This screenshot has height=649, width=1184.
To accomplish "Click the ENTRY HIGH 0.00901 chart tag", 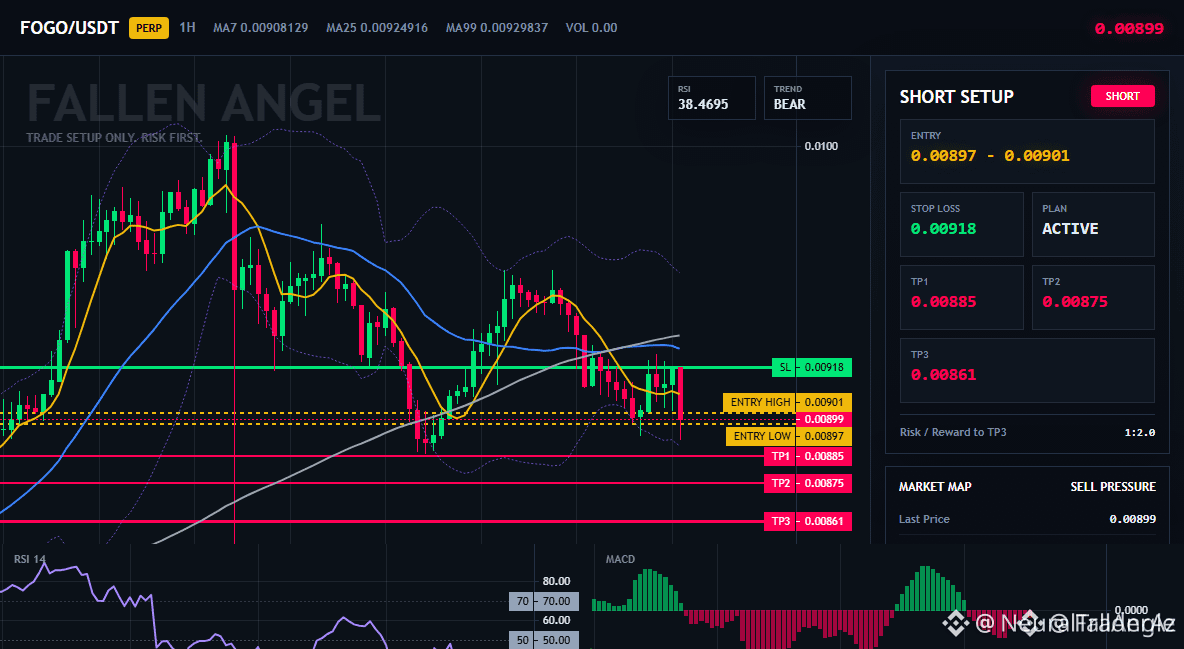I will pos(787,402).
